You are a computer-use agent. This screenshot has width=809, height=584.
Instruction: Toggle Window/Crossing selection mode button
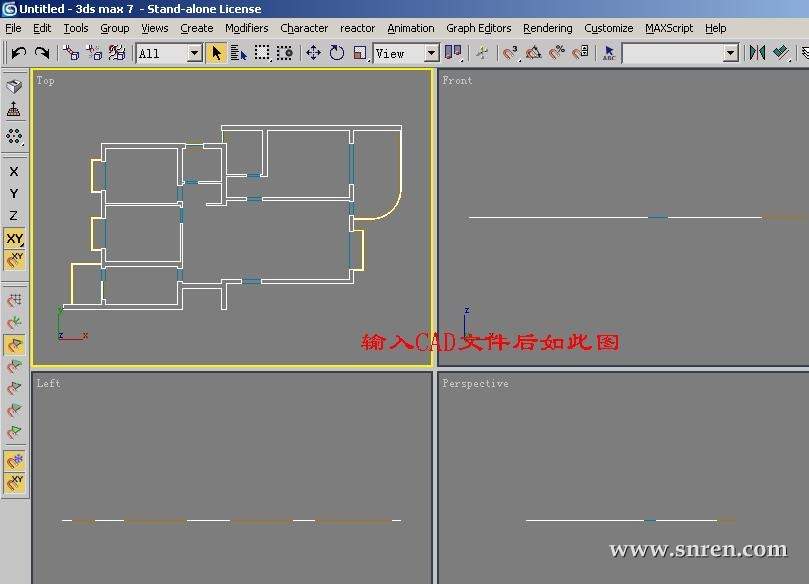tap(285, 53)
